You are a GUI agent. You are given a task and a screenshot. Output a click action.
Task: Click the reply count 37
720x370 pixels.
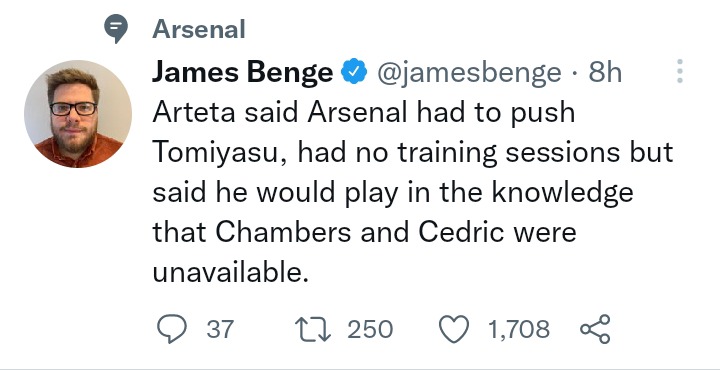220,330
